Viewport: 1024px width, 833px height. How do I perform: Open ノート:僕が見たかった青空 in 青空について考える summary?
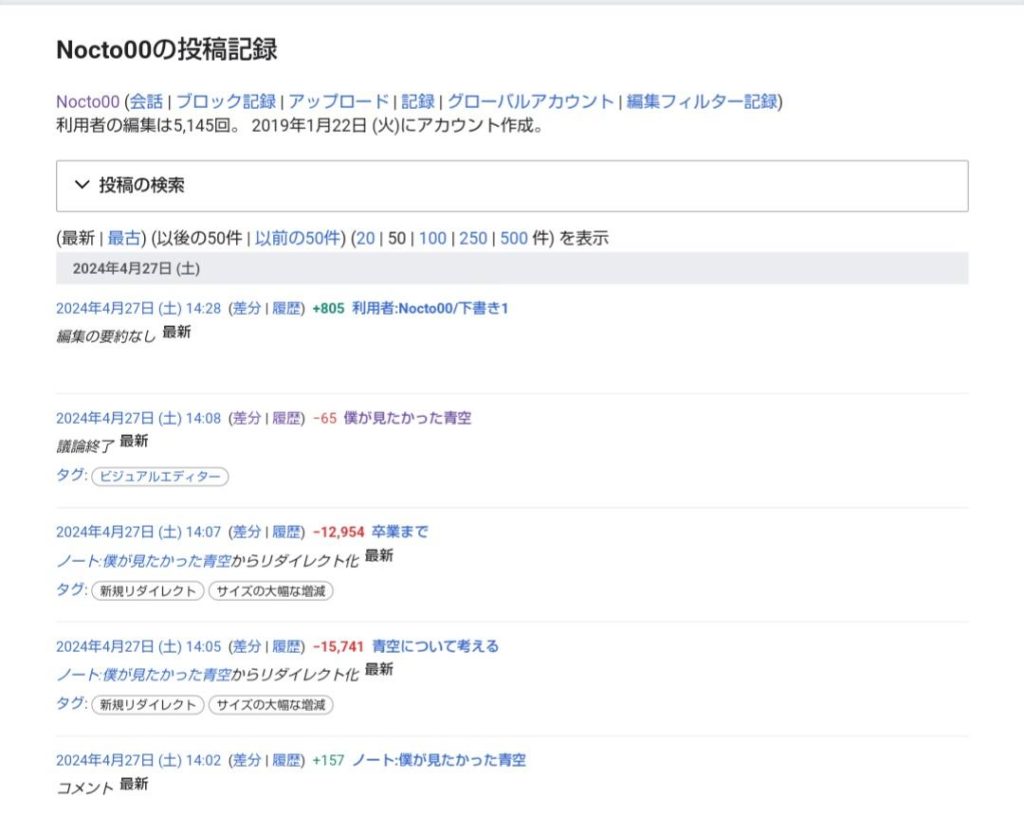[144, 674]
